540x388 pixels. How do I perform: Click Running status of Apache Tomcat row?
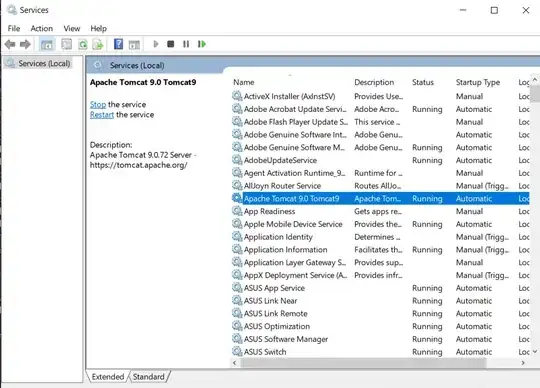tap(427, 199)
